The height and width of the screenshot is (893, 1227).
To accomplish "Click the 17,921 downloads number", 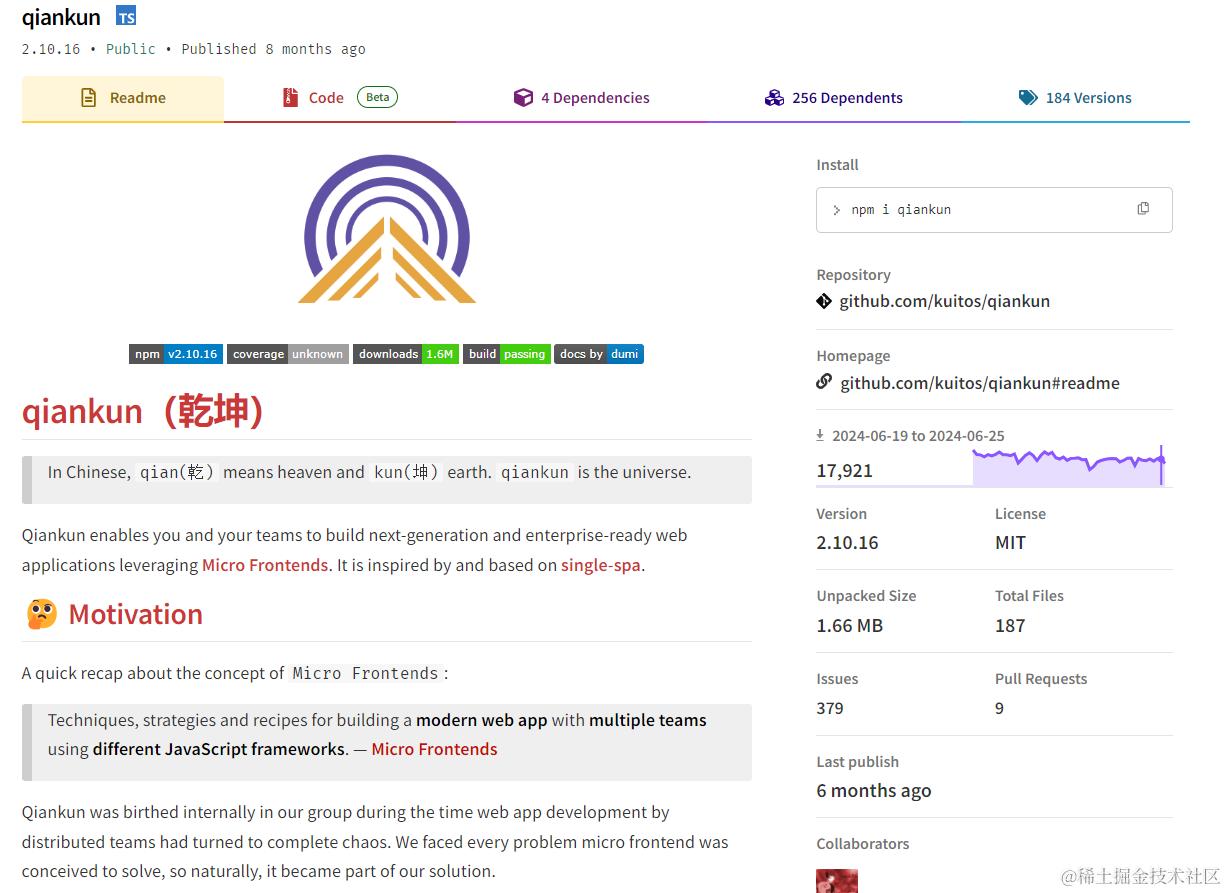I will 845,470.
